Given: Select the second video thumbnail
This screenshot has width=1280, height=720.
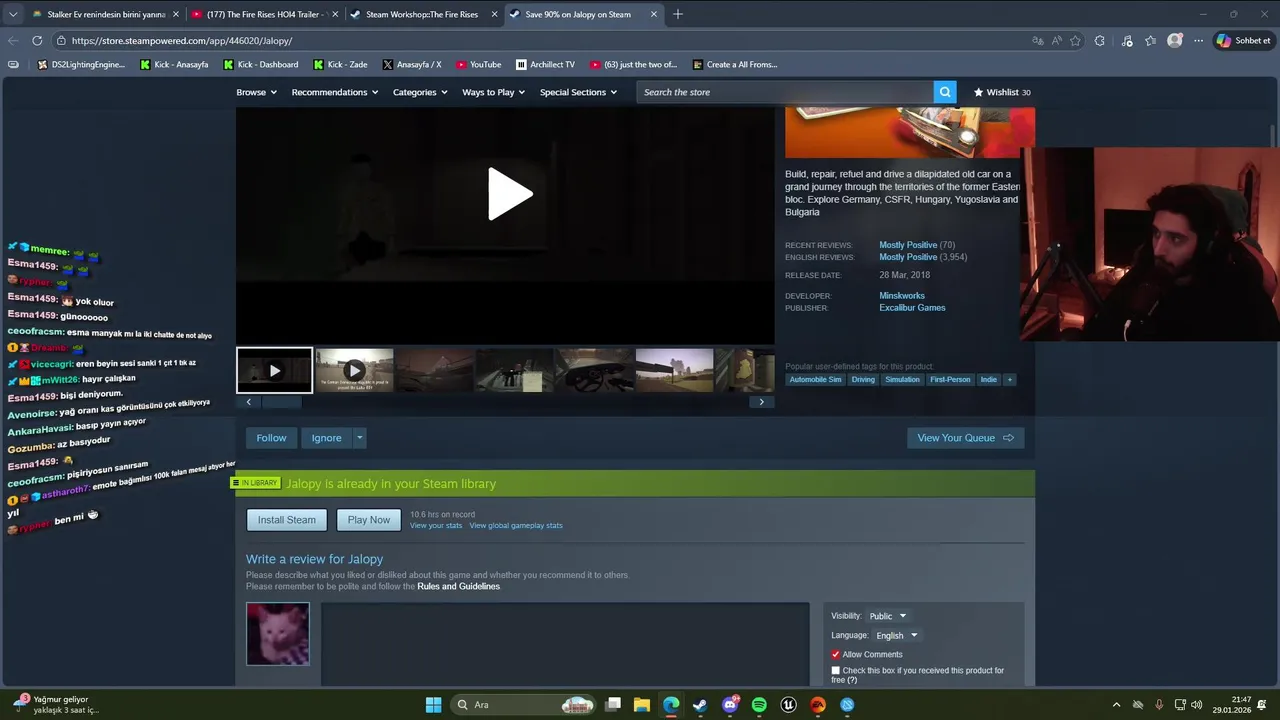Looking at the screenshot, I should pyautogui.click(x=354, y=370).
